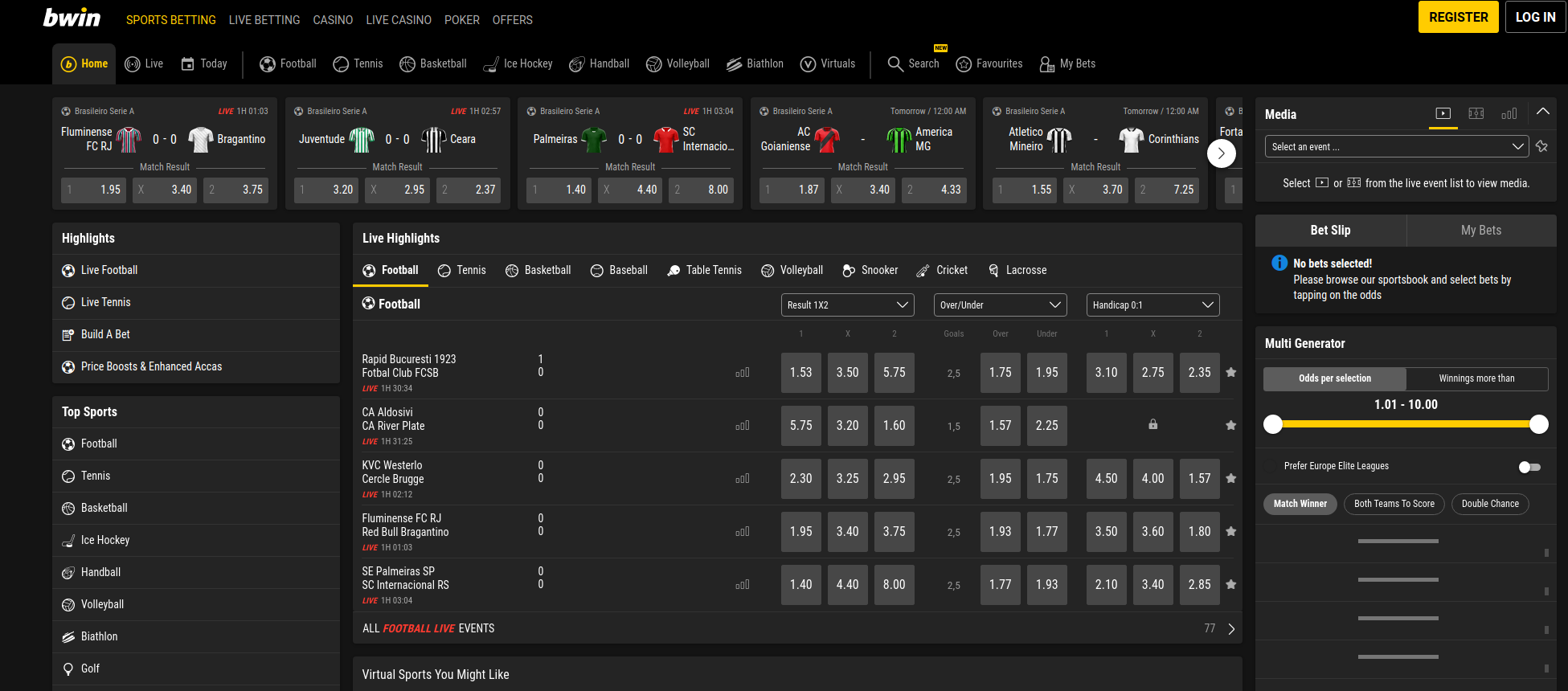Favourite the SE Palmeiras match star
The image size is (1568, 691).
point(1230,584)
